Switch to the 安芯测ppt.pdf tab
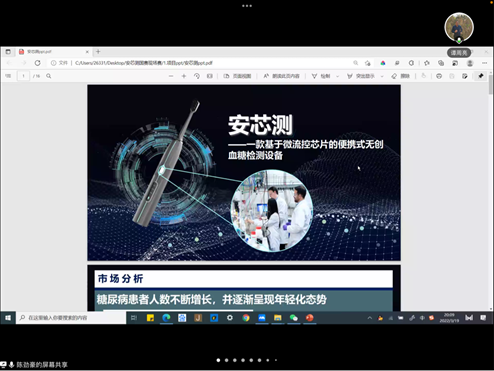The height and width of the screenshot is (371, 494). (x=54, y=52)
